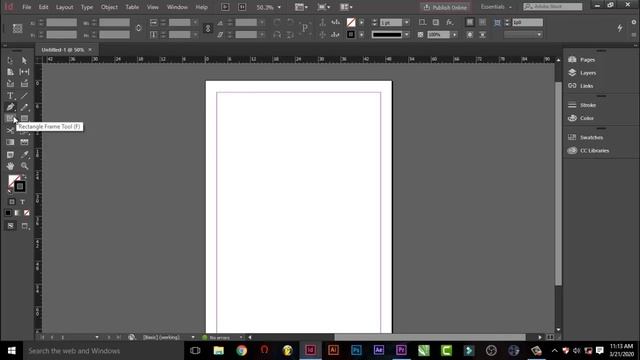Apply none to fill or stroke
The width and height of the screenshot is (640, 360).
27,213
